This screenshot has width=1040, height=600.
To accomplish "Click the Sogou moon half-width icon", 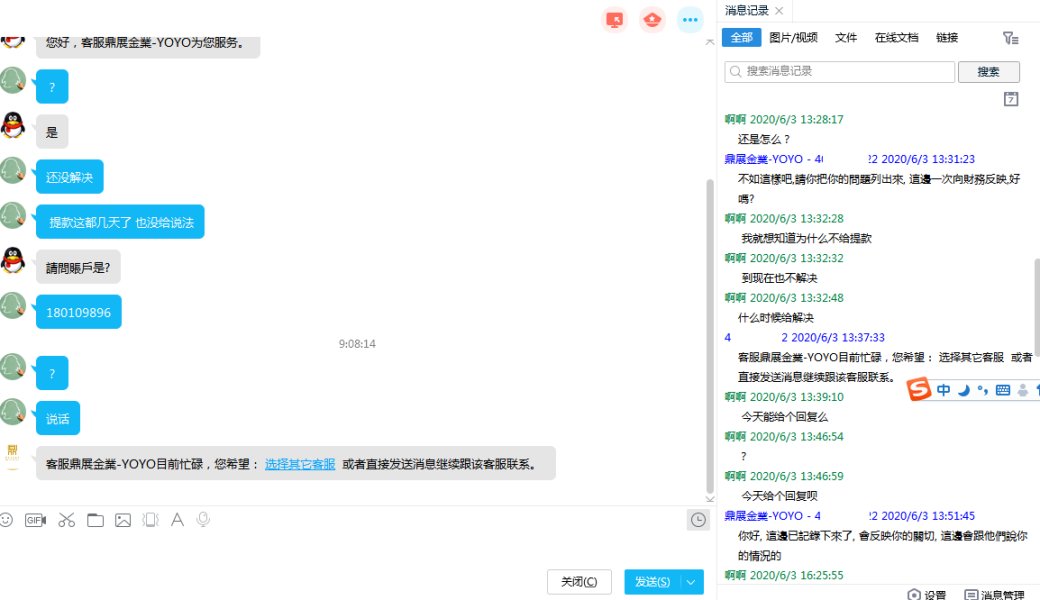I will [964, 390].
